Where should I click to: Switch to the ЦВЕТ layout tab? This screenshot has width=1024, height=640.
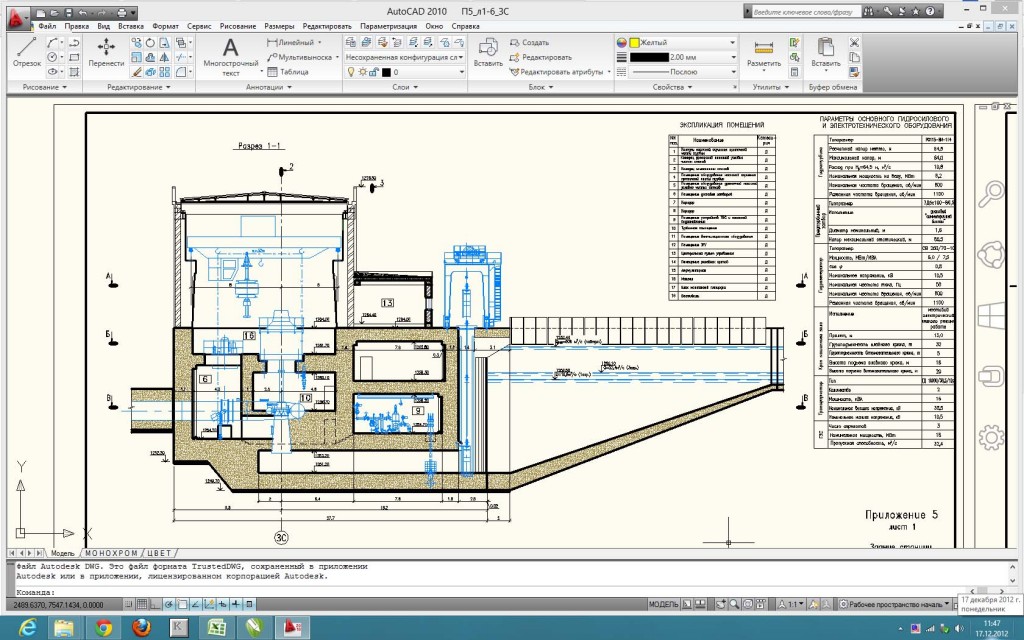click(159, 553)
